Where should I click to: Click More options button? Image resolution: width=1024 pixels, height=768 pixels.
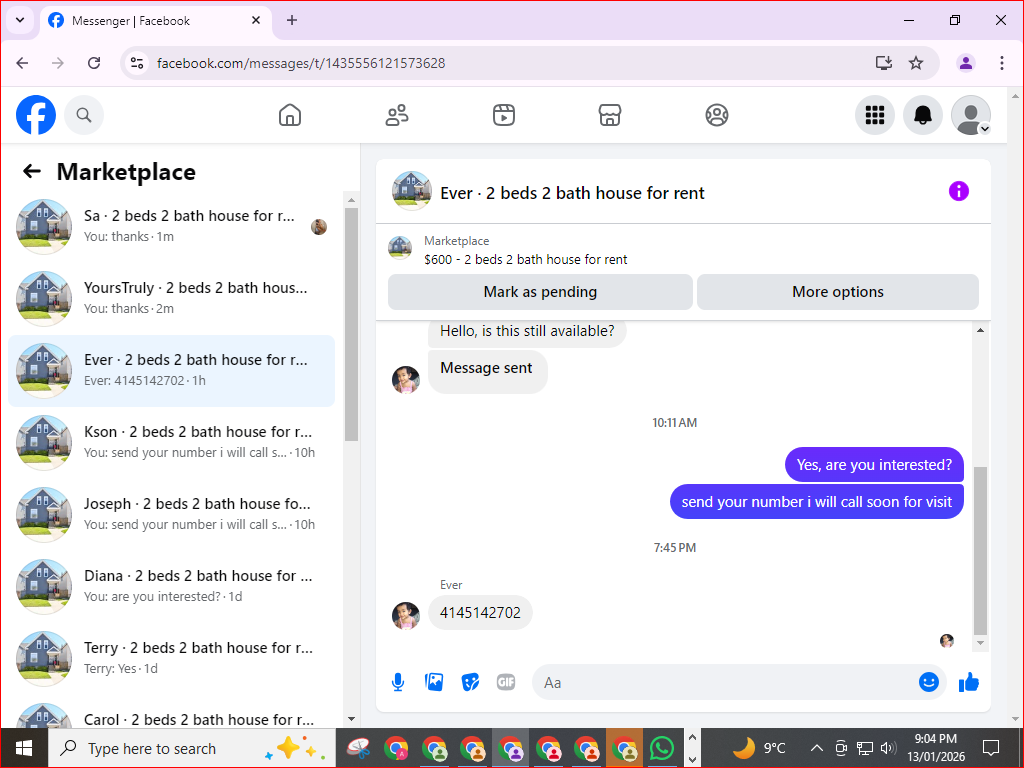pos(838,292)
